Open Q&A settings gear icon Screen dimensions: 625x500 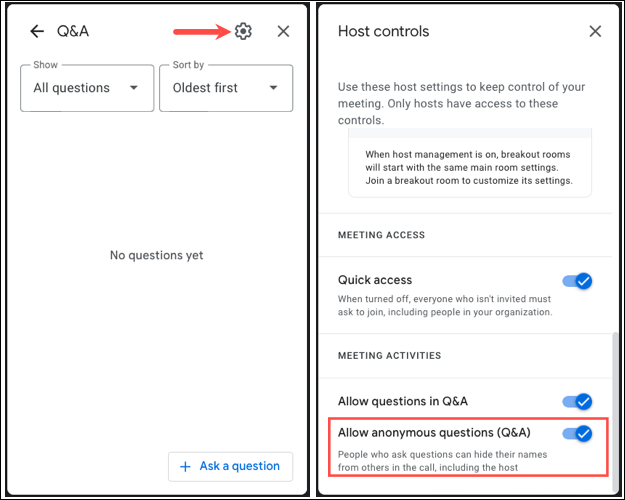[x=243, y=31]
